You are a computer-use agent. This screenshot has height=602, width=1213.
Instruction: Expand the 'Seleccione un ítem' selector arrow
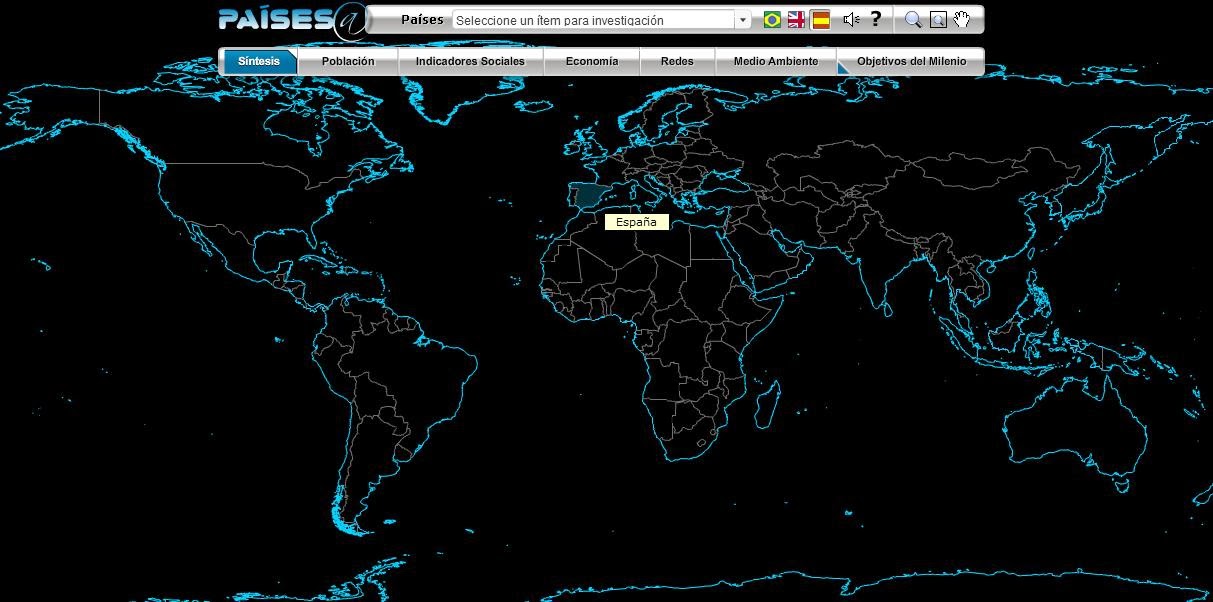(741, 18)
